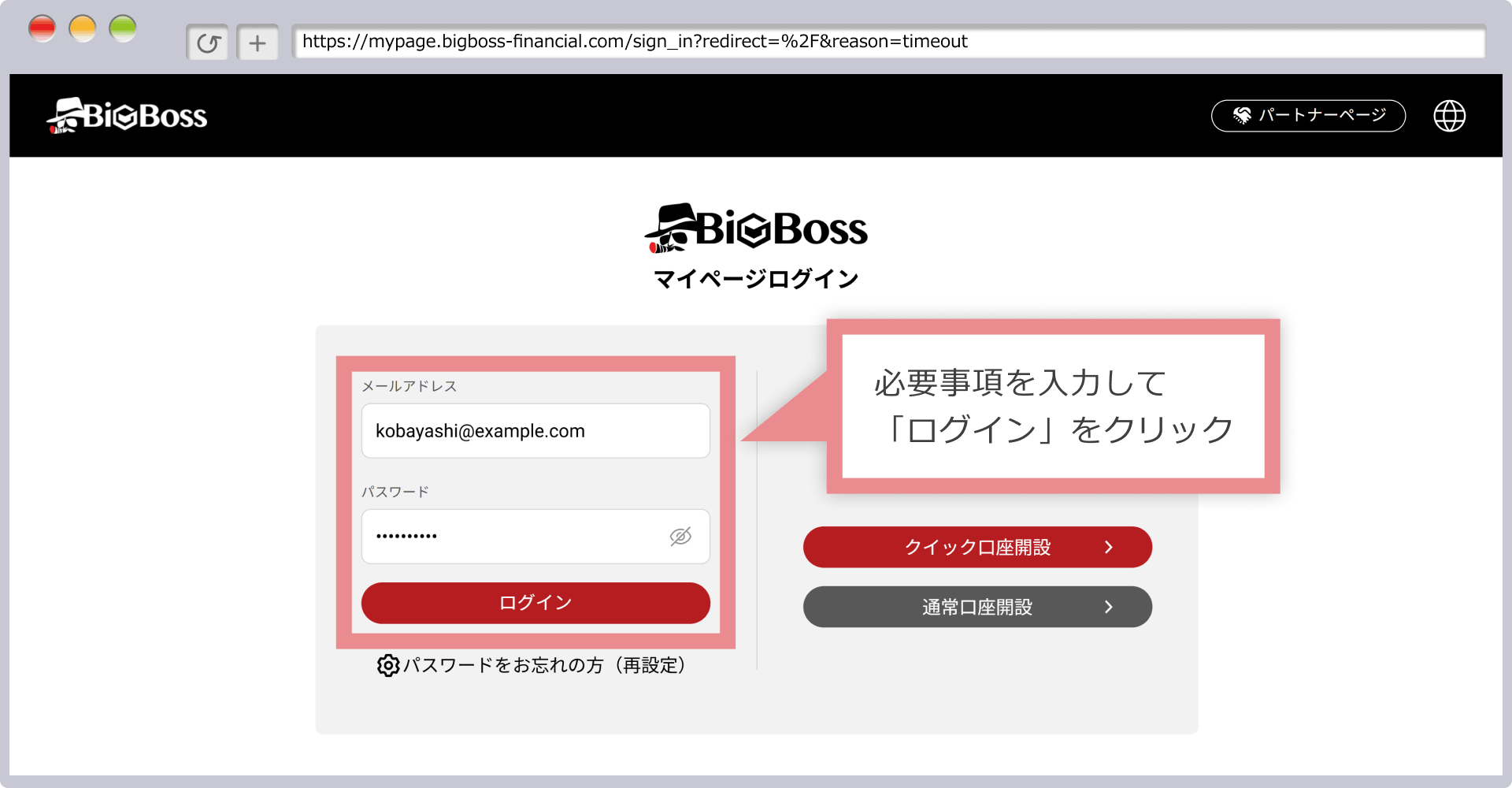Open the globe language selector
The width and height of the screenshot is (1512, 788).
point(1449,116)
